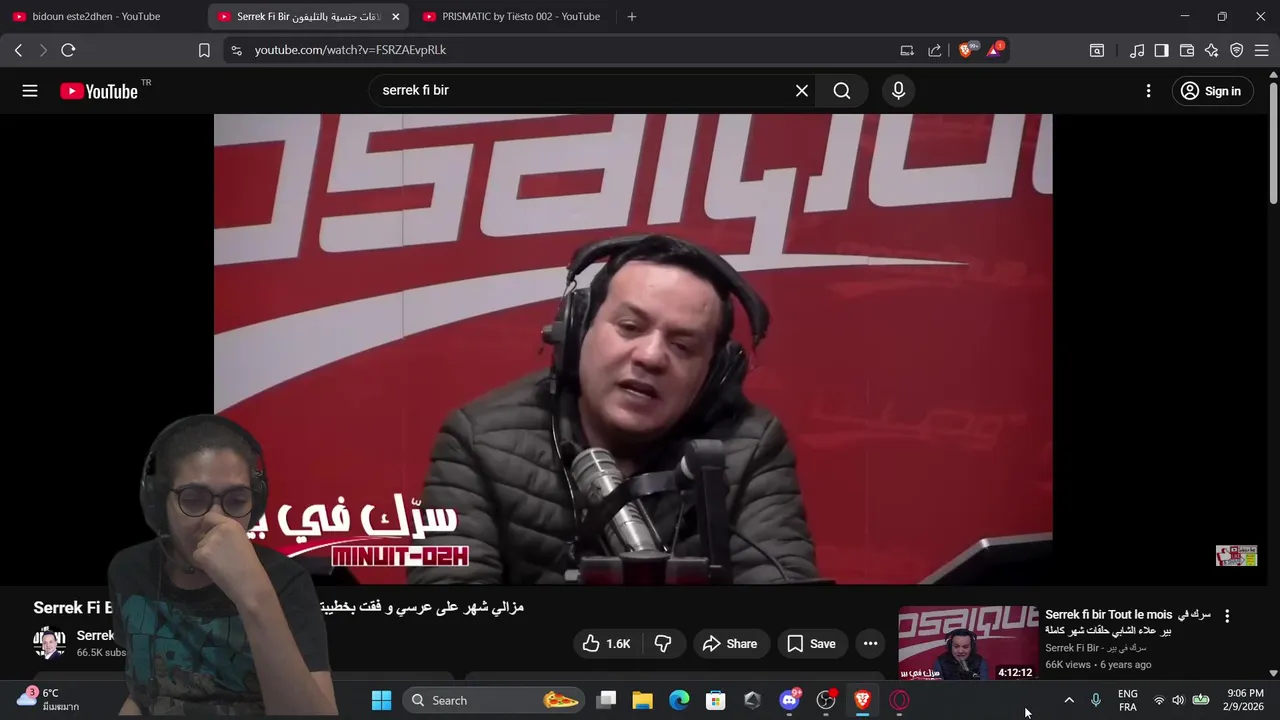The image size is (1280, 720).
Task: Close the Serrek Fi Bir tab
Action: tap(395, 17)
